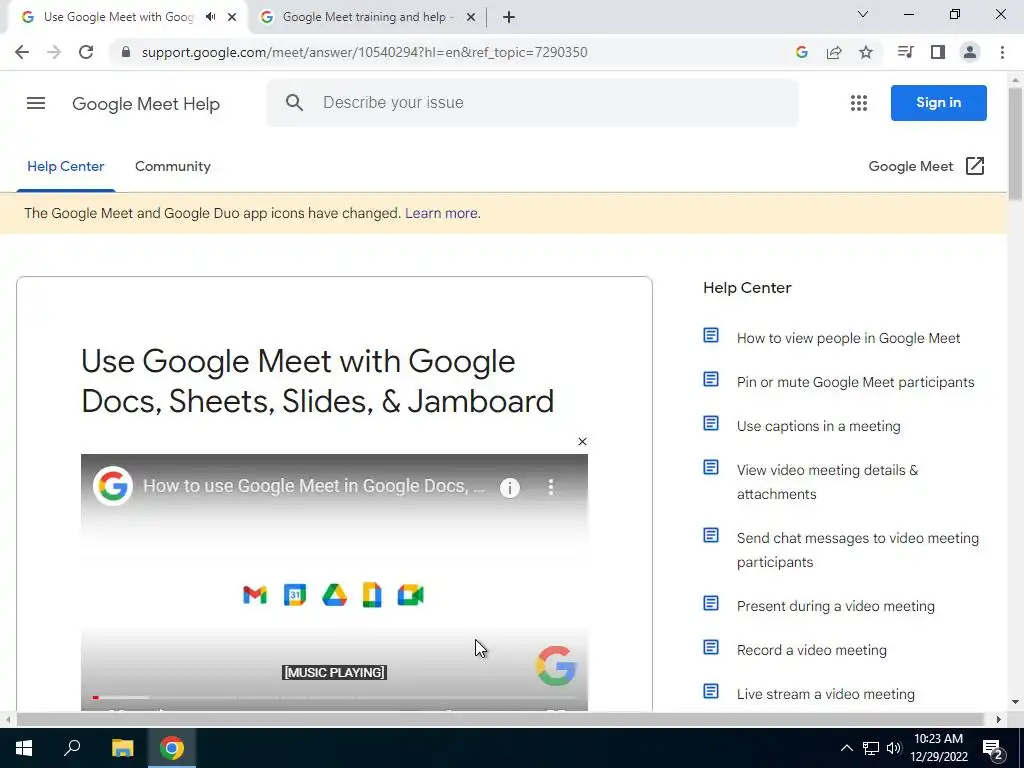The height and width of the screenshot is (768, 1024).
Task: Click the Google icon in address bar
Action: [802, 52]
